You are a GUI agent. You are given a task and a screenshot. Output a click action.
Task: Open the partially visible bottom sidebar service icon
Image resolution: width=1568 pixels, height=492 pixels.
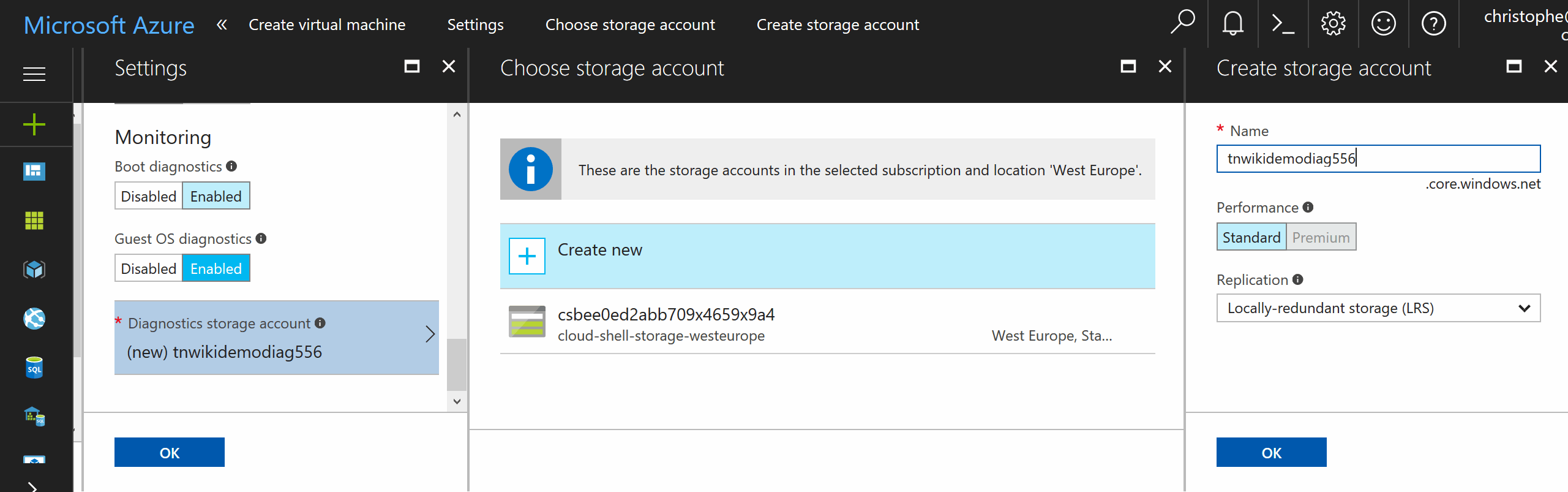click(x=34, y=460)
